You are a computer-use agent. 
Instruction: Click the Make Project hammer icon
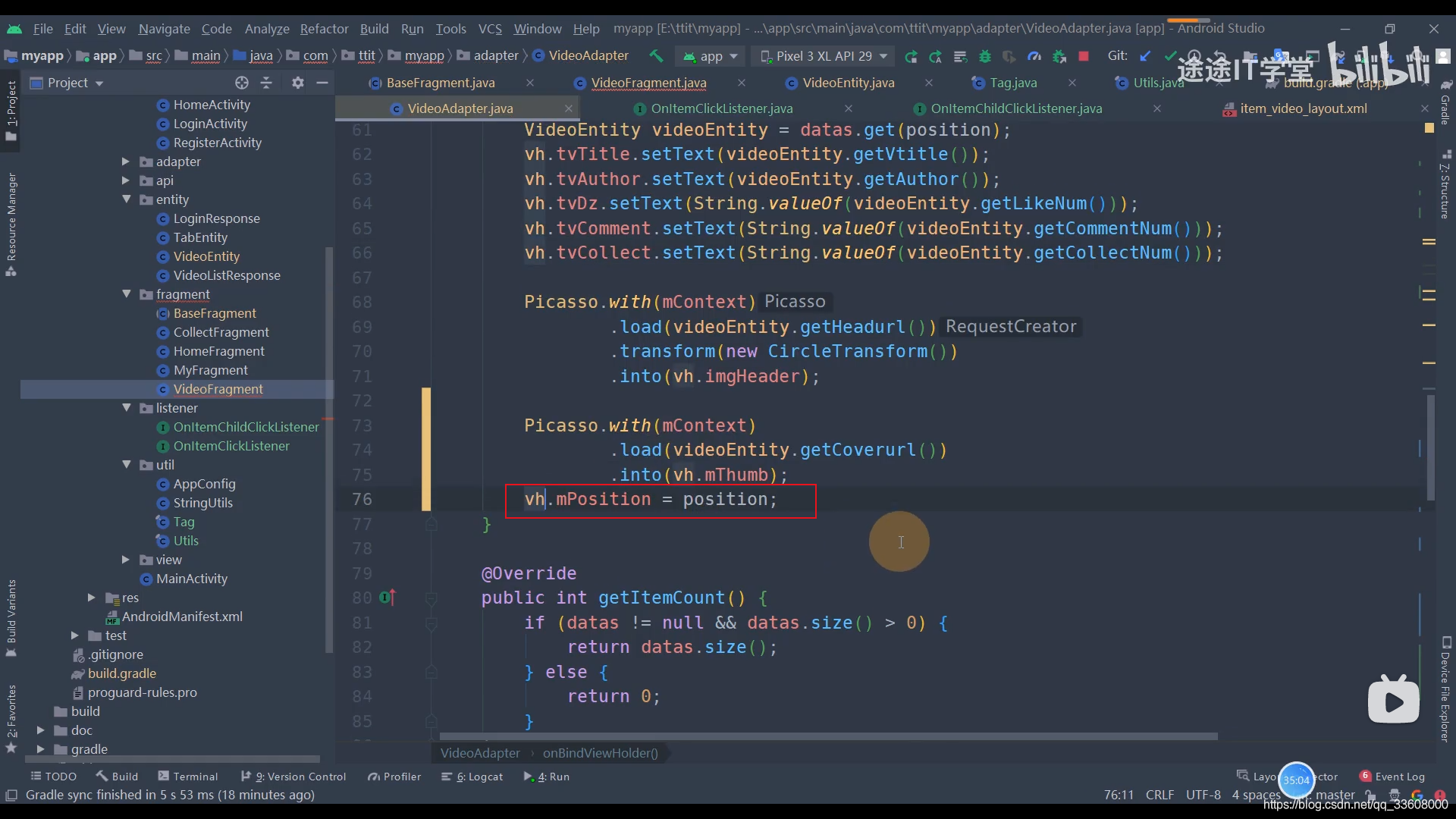coord(656,56)
